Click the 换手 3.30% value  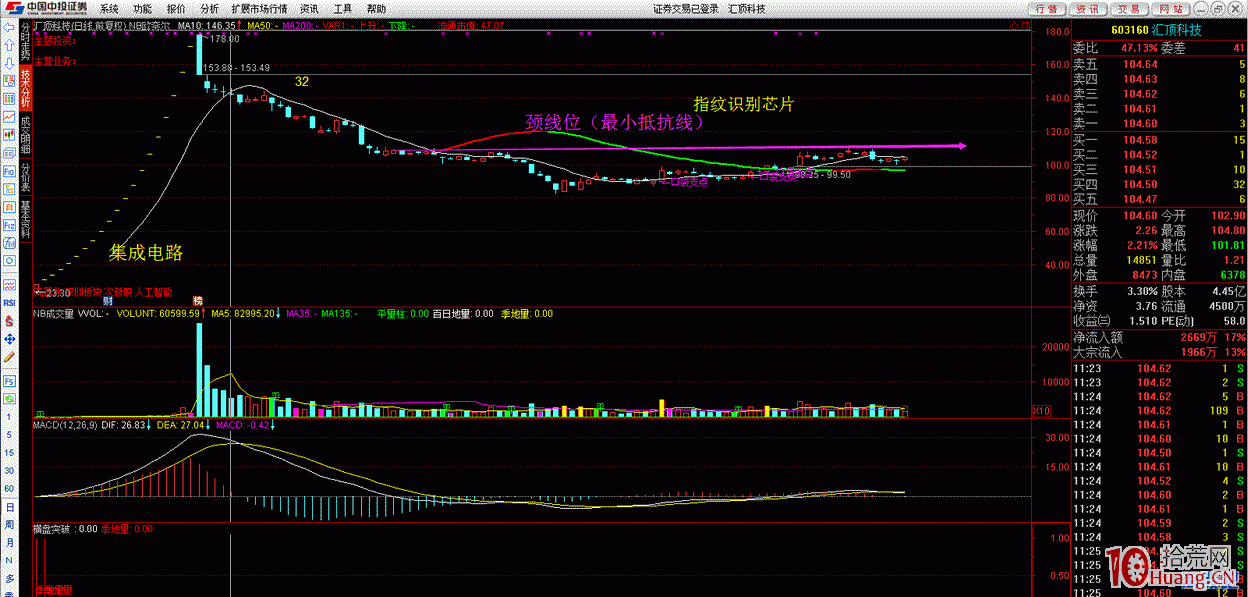point(1141,290)
